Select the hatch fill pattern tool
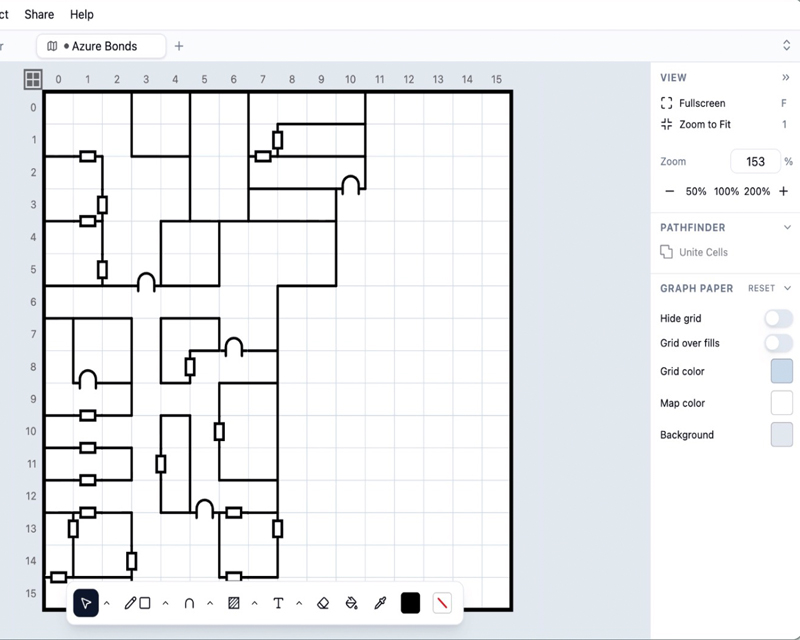 click(234, 603)
